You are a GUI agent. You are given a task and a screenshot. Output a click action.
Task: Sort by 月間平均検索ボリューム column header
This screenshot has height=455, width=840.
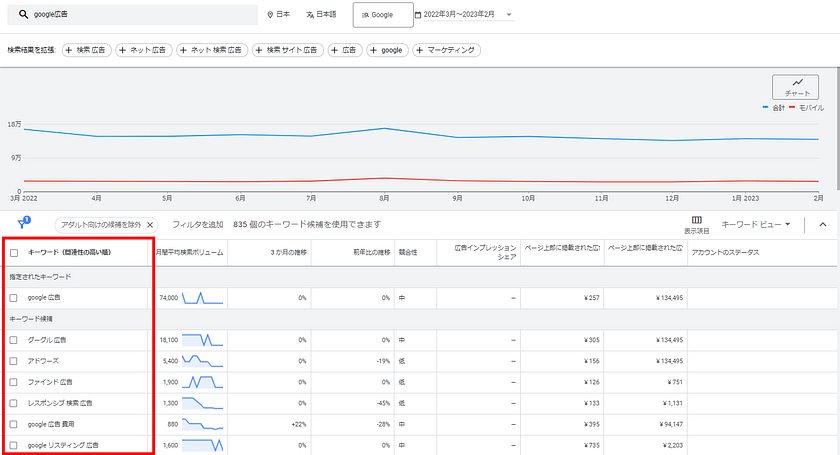tap(191, 253)
